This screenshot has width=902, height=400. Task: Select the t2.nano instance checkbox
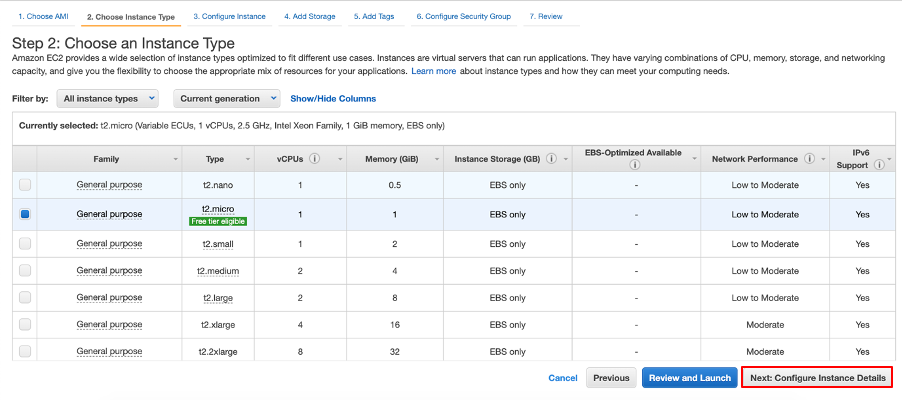[x=25, y=185]
